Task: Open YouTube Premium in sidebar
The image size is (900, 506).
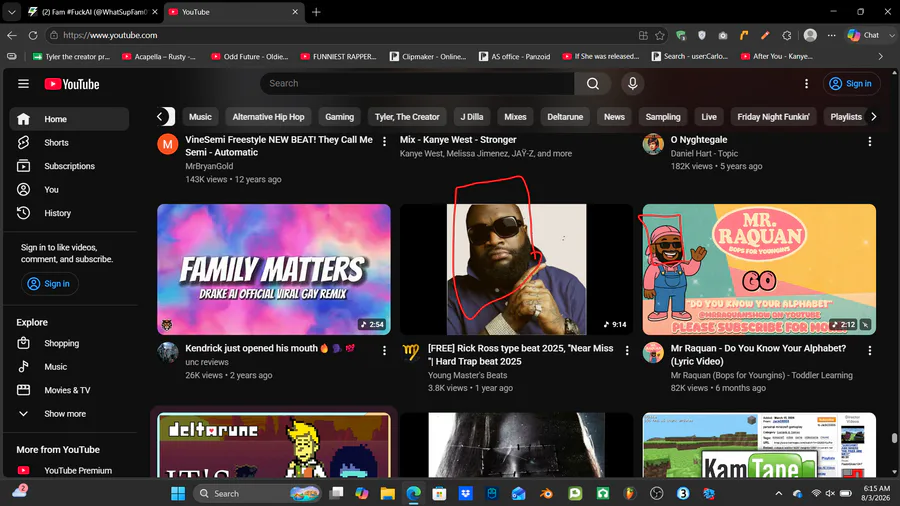Action: (69, 470)
